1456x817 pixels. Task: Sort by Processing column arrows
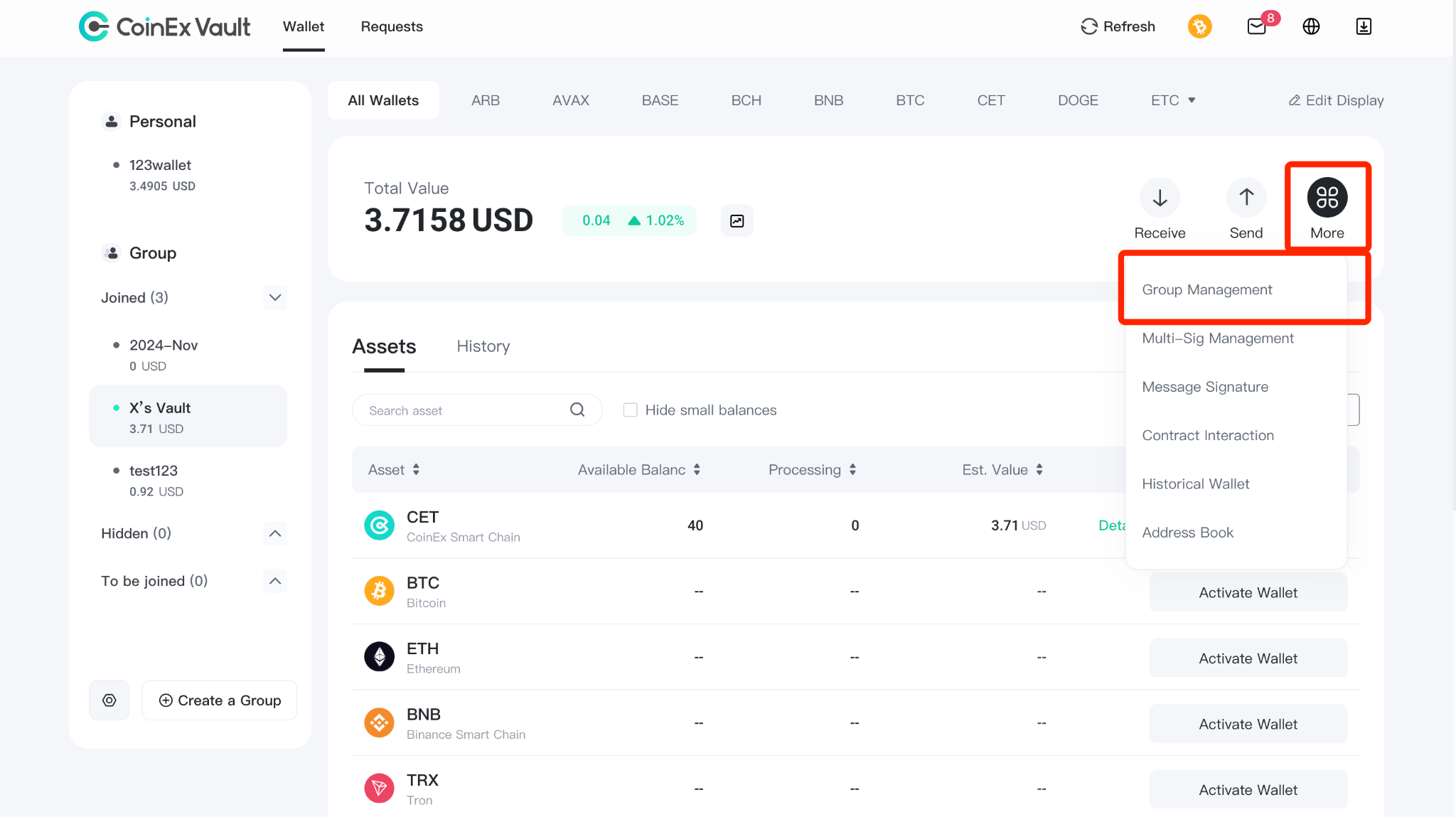(x=852, y=469)
